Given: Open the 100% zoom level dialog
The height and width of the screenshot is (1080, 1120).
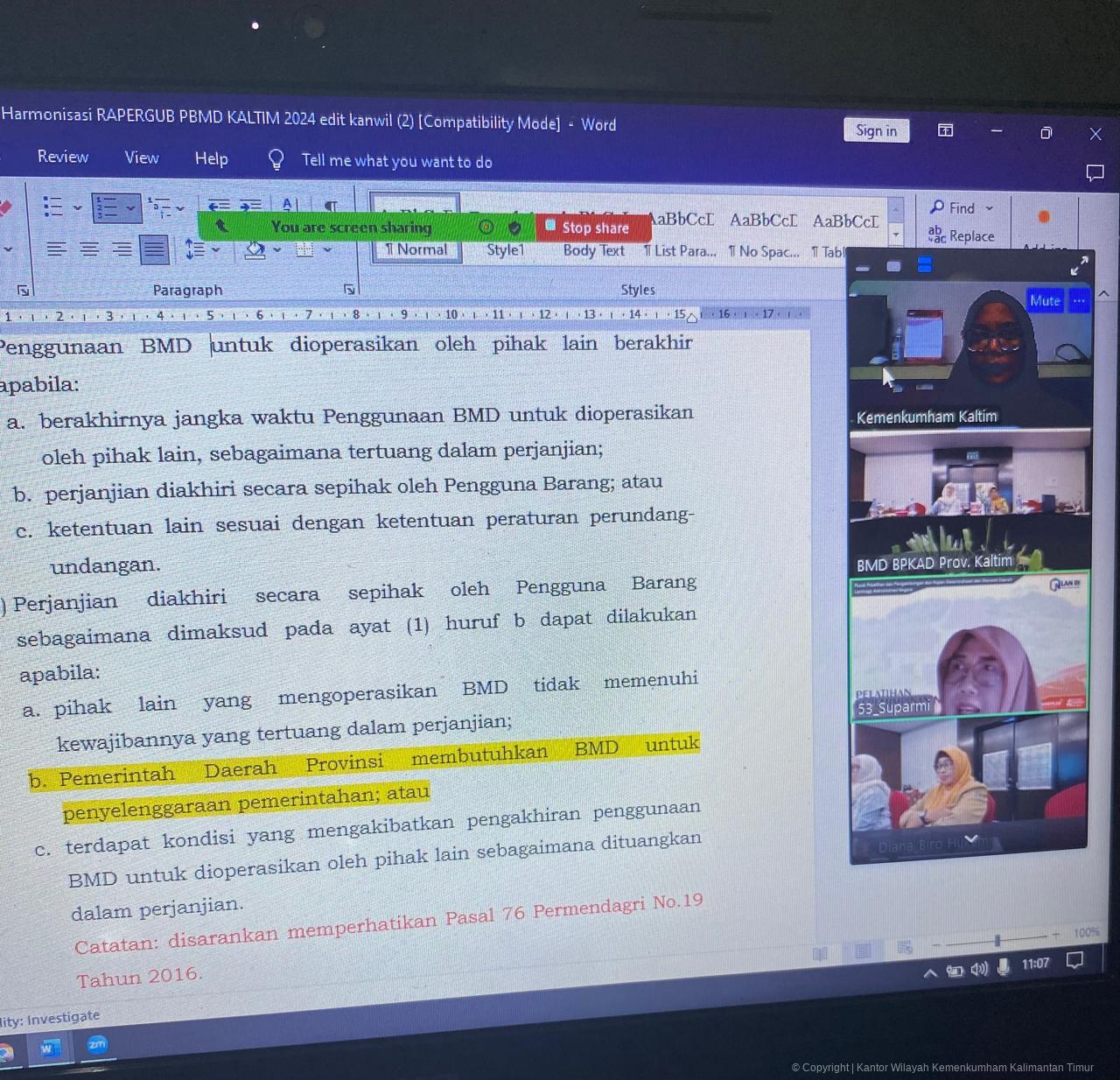Looking at the screenshot, I should coord(1086,932).
